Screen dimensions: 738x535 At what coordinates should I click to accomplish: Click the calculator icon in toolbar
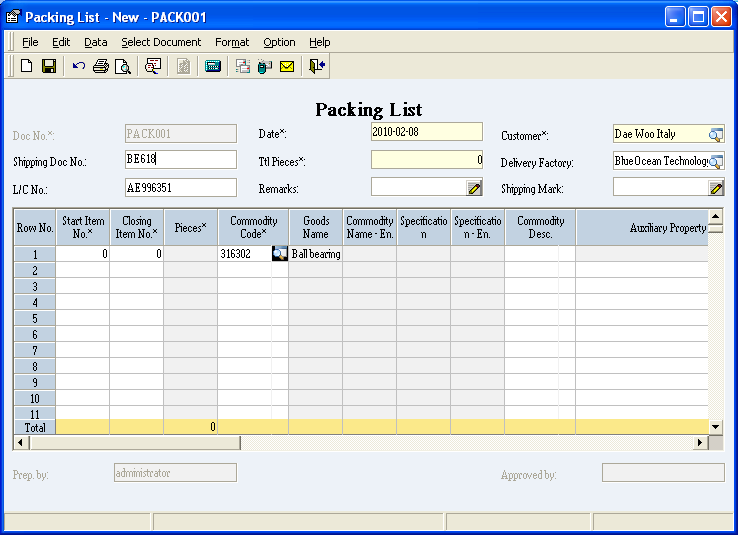[x=213, y=67]
